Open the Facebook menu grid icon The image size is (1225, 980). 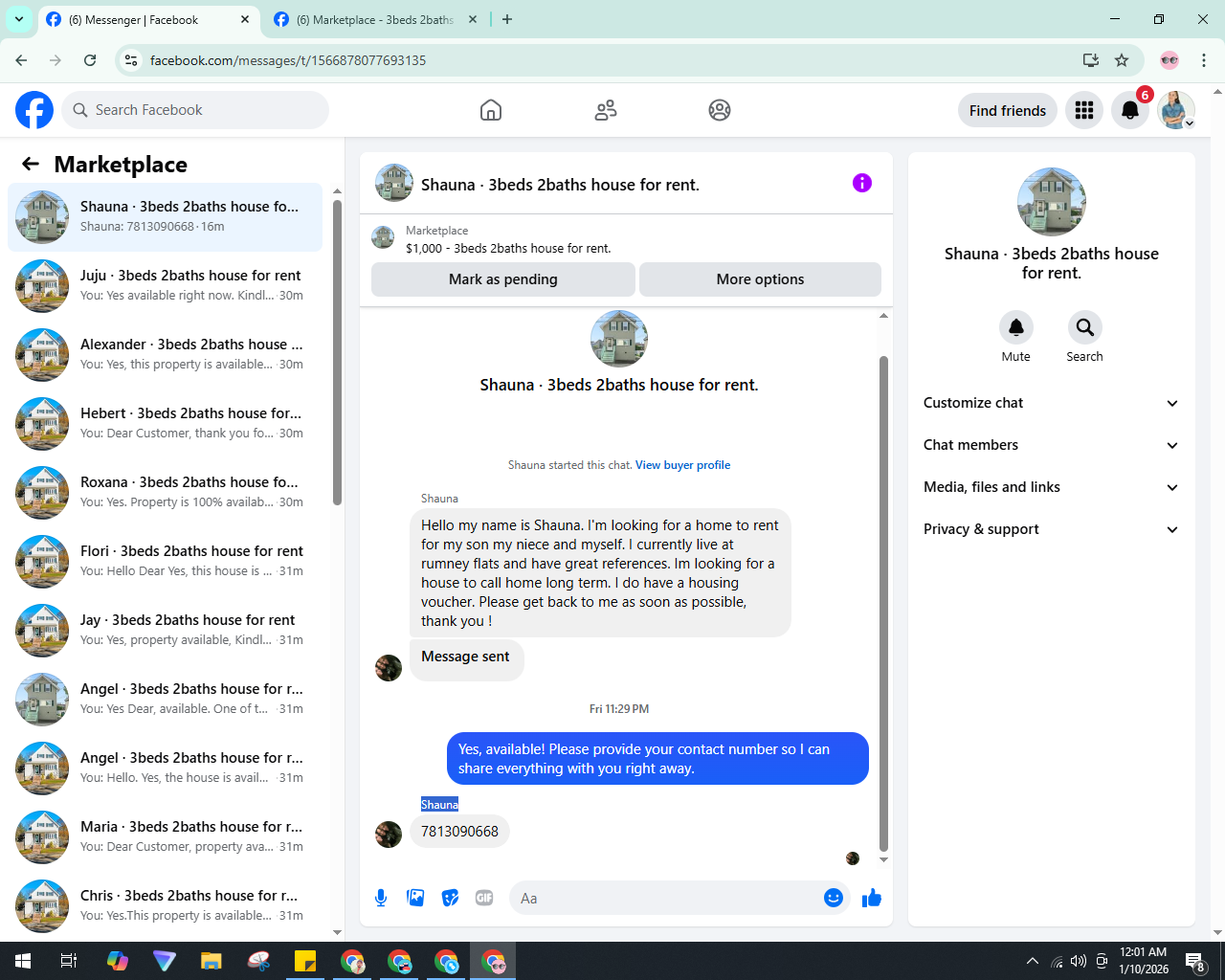coord(1084,110)
